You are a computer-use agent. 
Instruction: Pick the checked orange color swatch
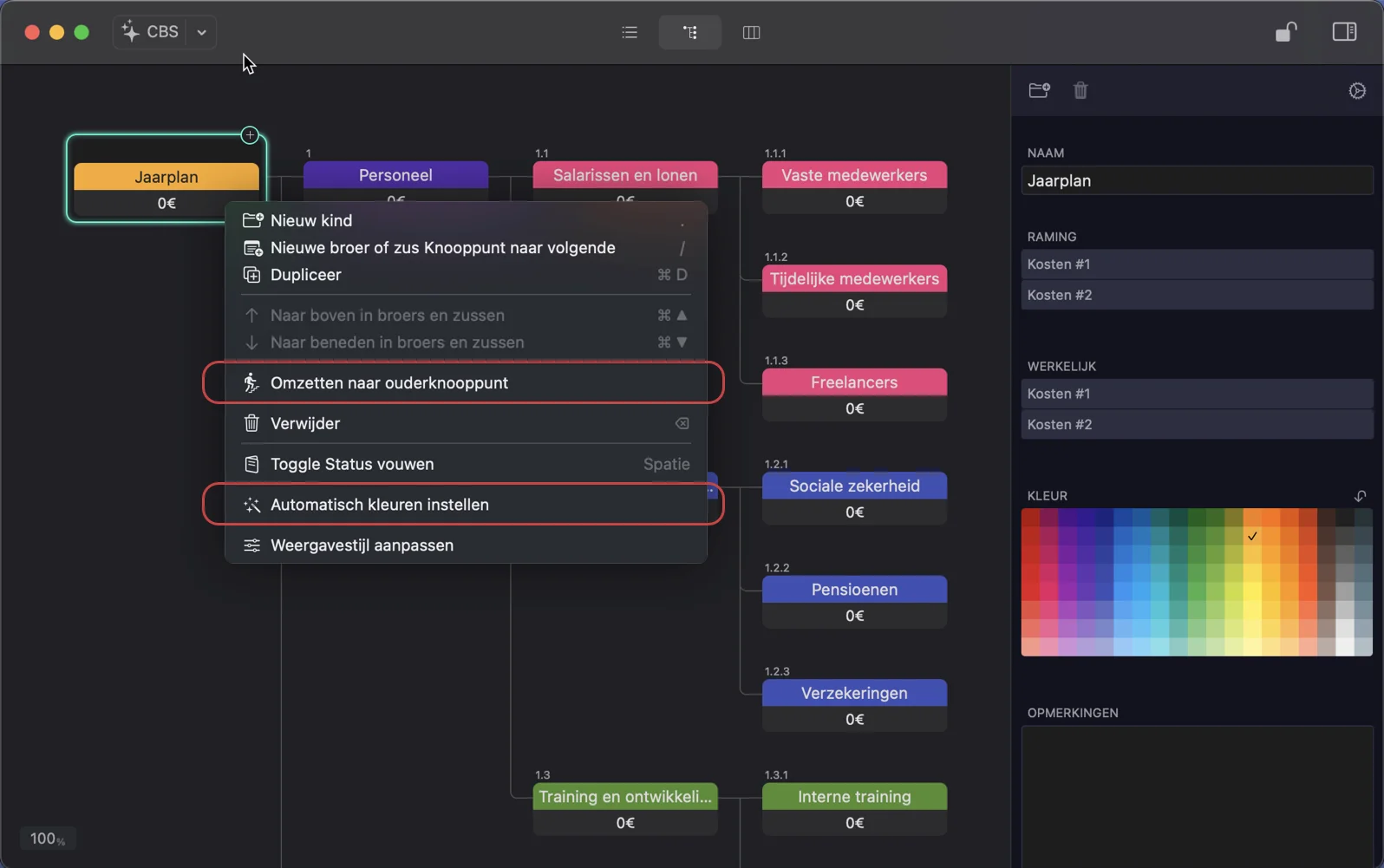pyautogui.click(x=1251, y=537)
